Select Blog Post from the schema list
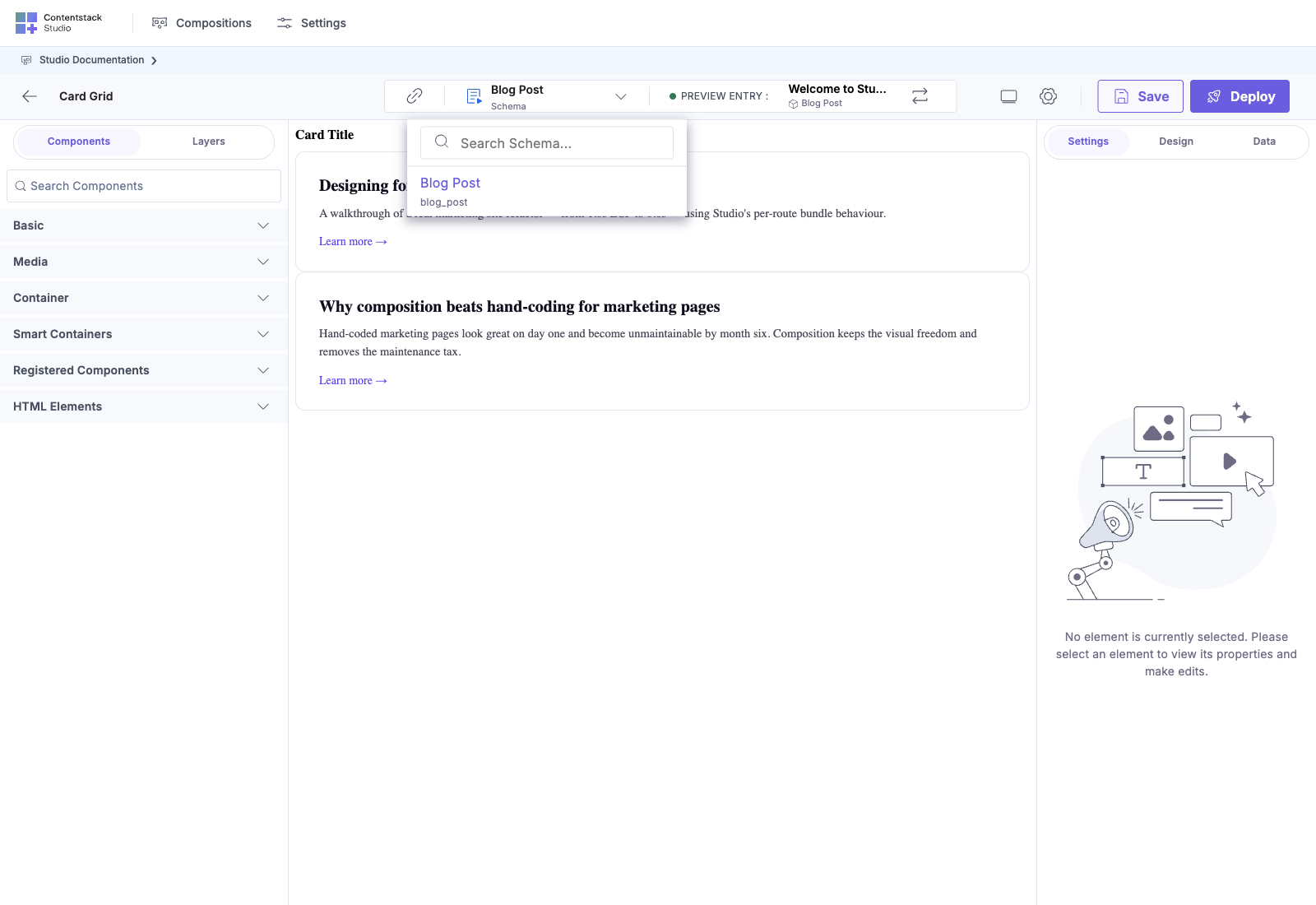This screenshot has height=905, width=1316. tap(547, 192)
